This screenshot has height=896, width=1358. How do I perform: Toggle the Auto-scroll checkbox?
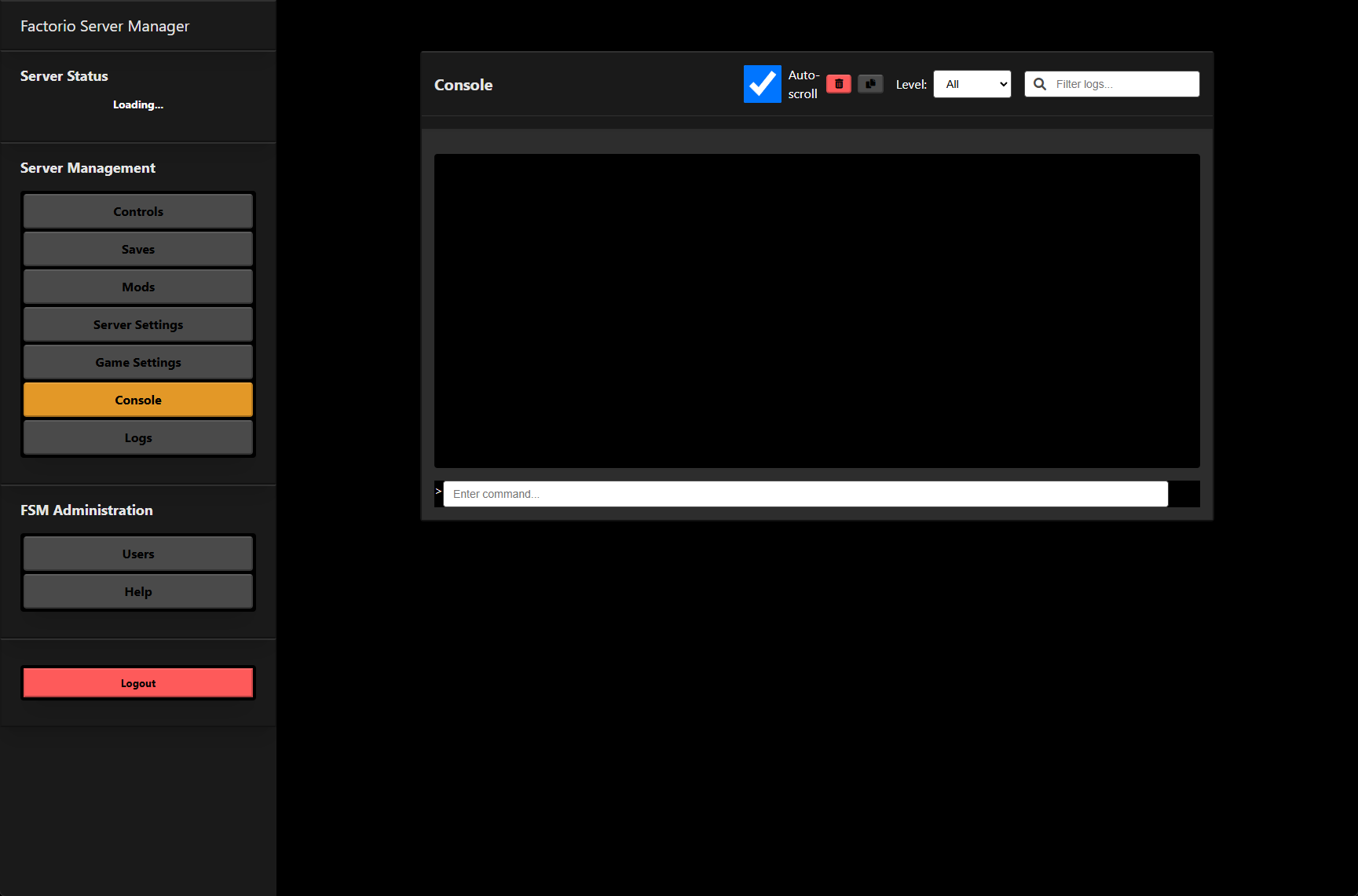tap(763, 84)
